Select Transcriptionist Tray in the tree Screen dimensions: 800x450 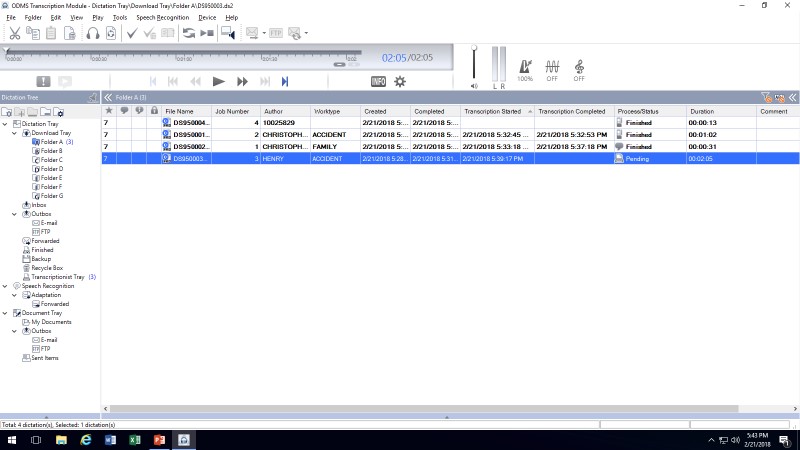coord(58,277)
